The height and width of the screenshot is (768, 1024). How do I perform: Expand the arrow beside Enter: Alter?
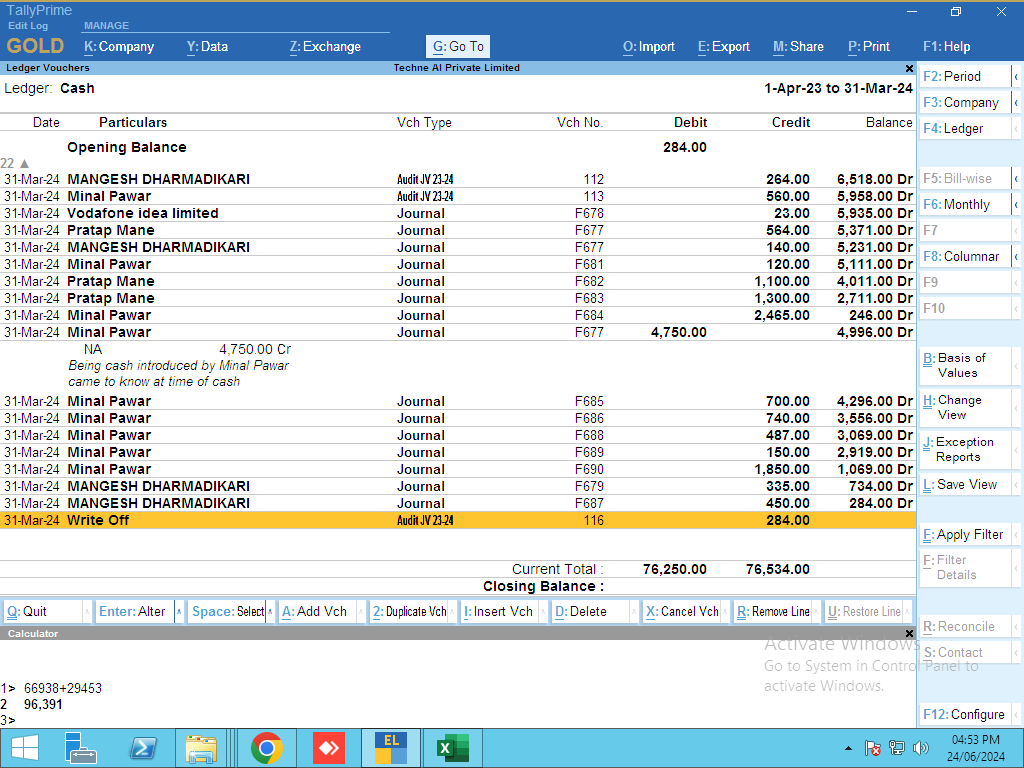pyautogui.click(x=179, y=612)
